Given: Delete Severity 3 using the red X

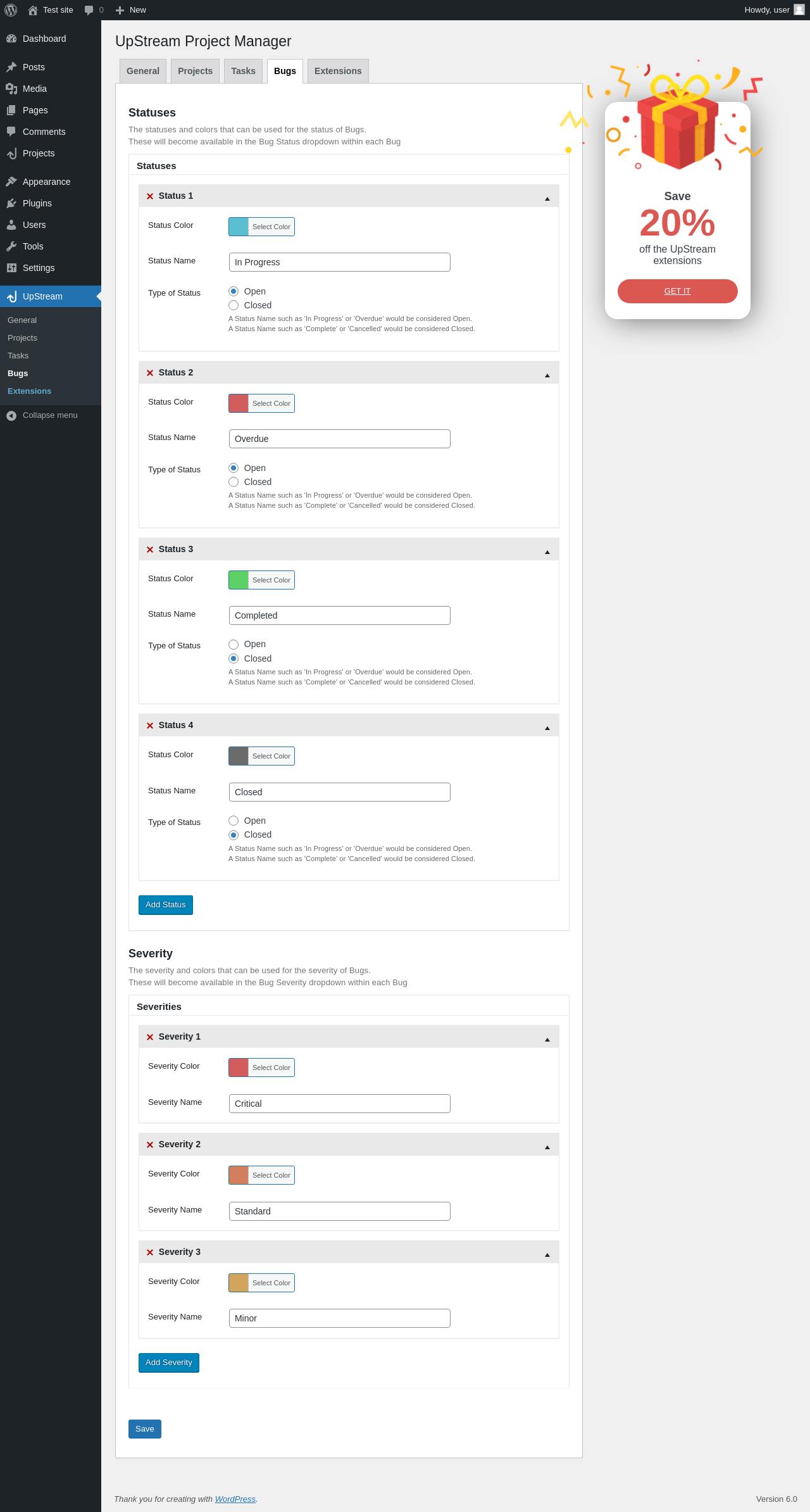Looking at the screenshot, I should coord(150,1252).
